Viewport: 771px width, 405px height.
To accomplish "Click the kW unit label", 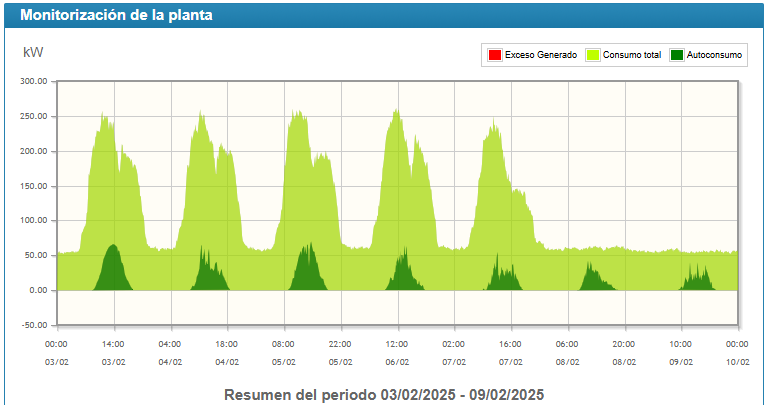I will click(33, 52).
